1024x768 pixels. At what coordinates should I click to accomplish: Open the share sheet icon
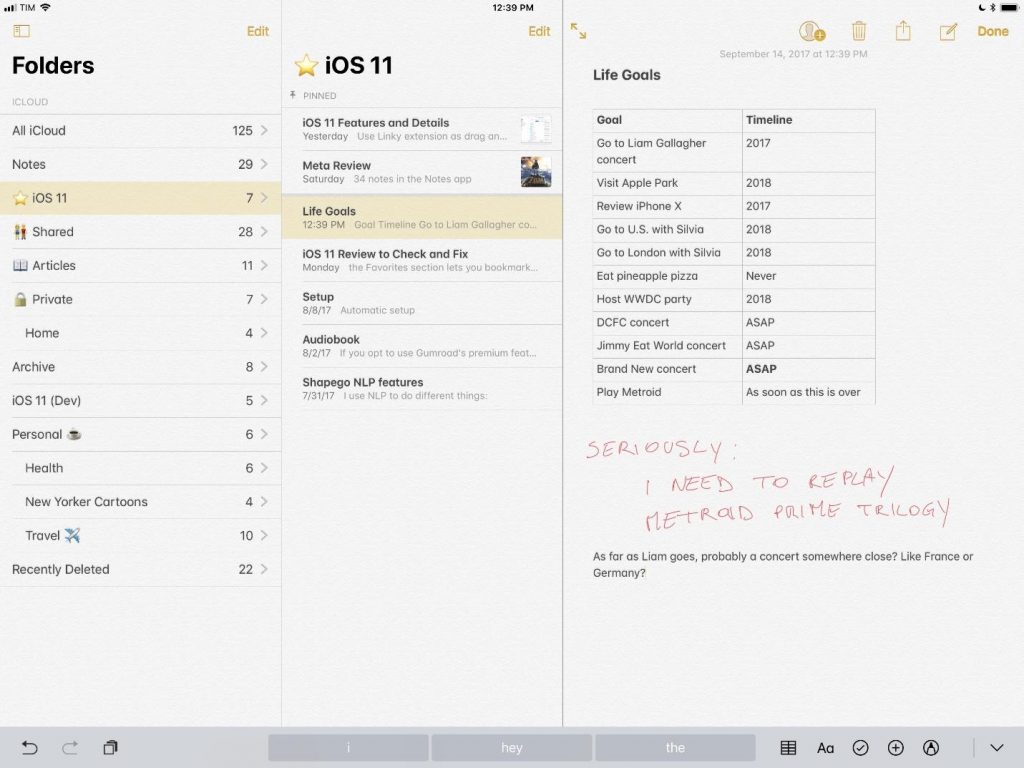click(903, 30)
